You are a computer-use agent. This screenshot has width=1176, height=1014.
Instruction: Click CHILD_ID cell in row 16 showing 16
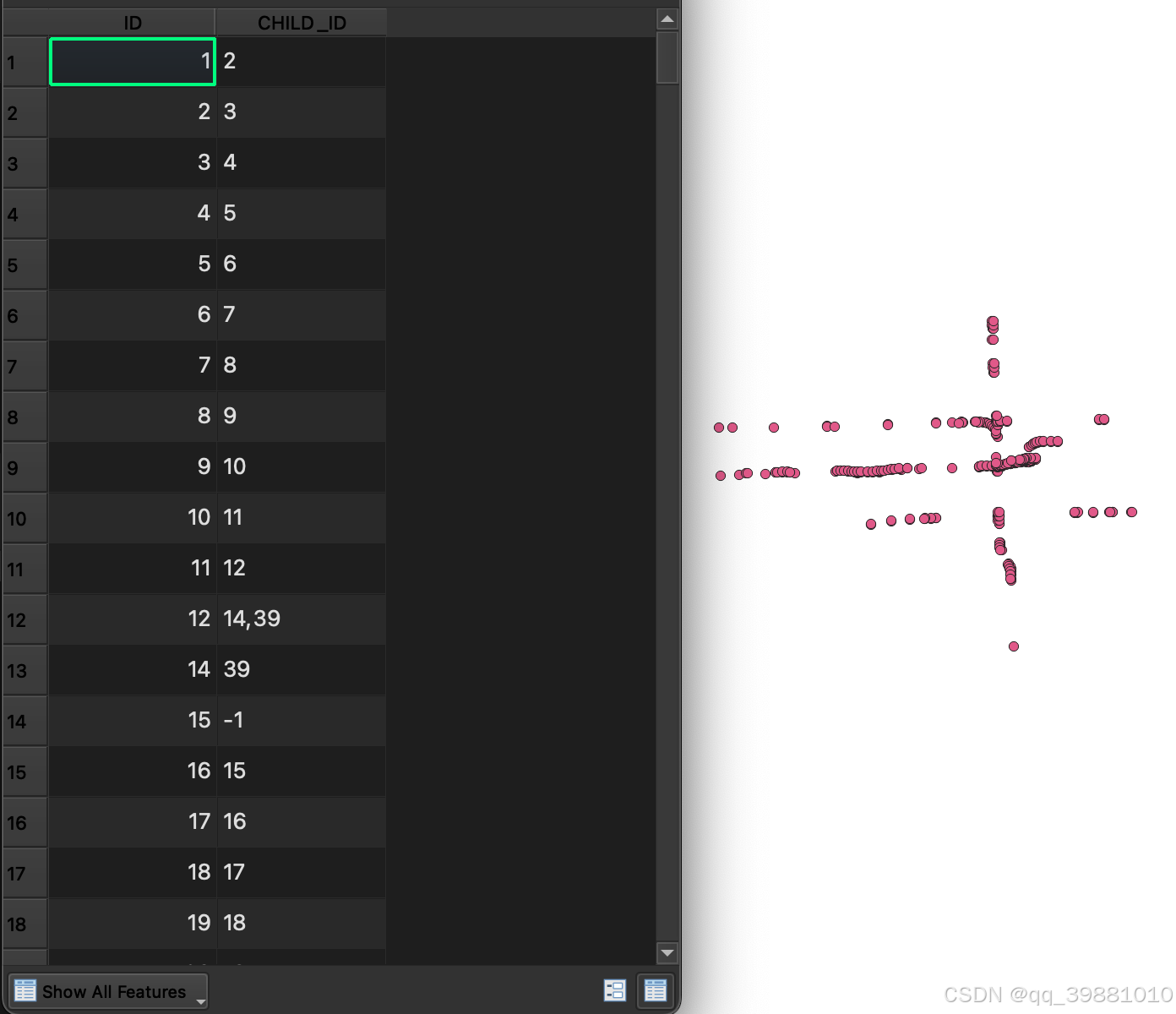[x=302, y=822]
